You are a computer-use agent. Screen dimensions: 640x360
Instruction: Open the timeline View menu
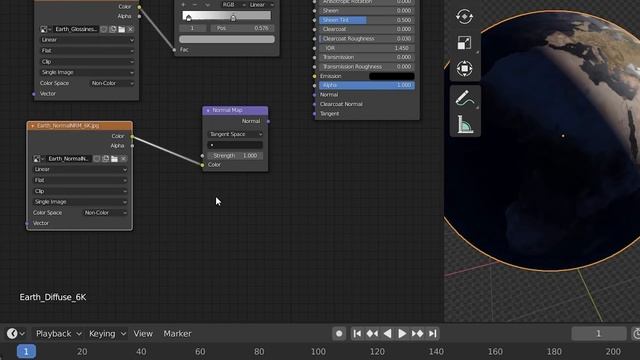pyautogui.click(x=143, y=333)
